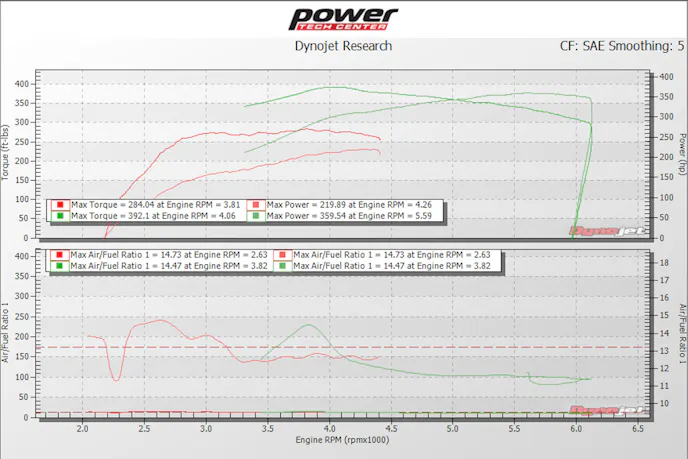The height and width of the screenshot is (459, 688).
Task: Click red Air/Fuel Ratio 14.73 marker in left legend
Action: tap(62, 255)
